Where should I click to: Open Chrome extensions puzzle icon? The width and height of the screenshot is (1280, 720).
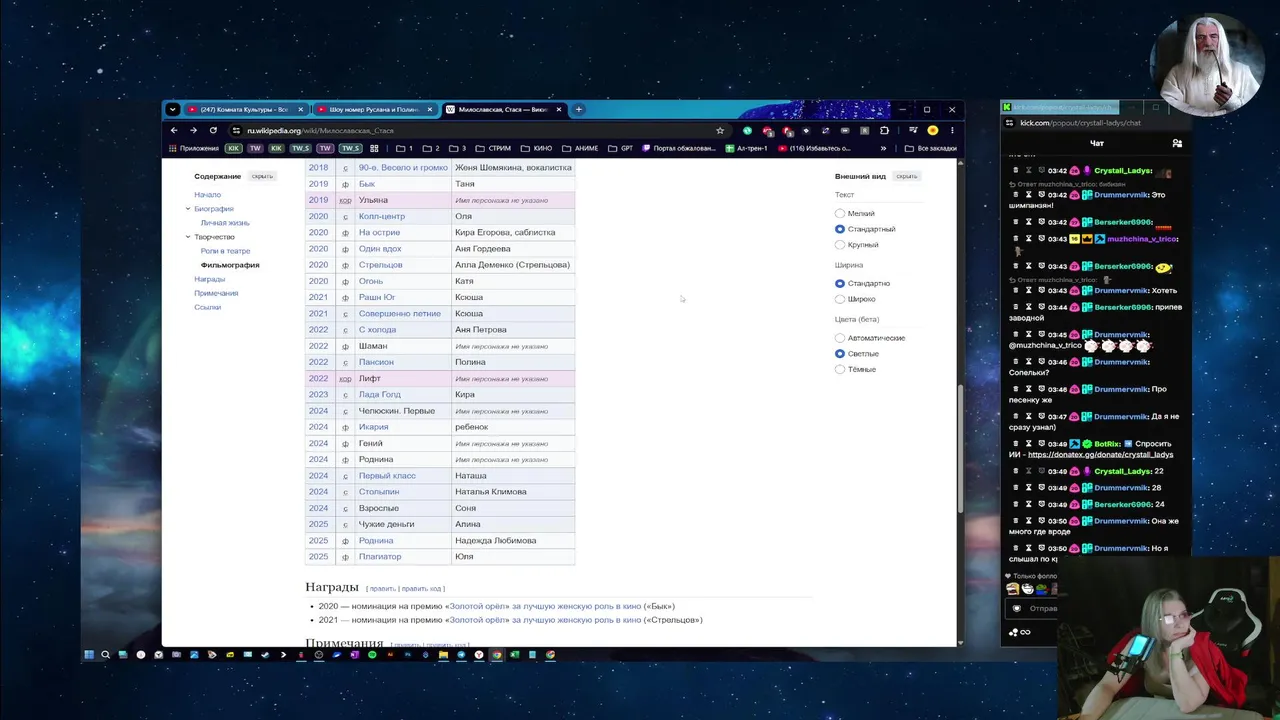click(884, 130)
